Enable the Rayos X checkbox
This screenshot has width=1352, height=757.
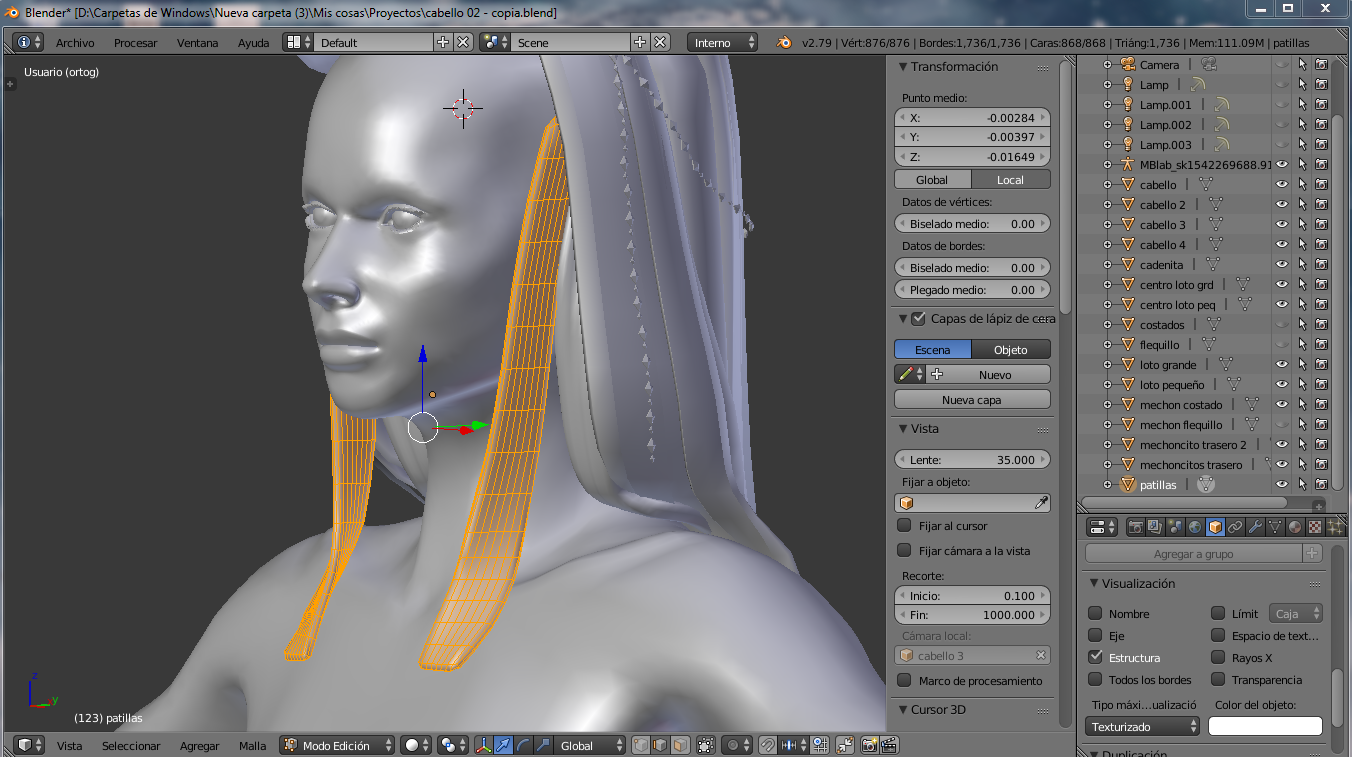(x=1217, y=658)
